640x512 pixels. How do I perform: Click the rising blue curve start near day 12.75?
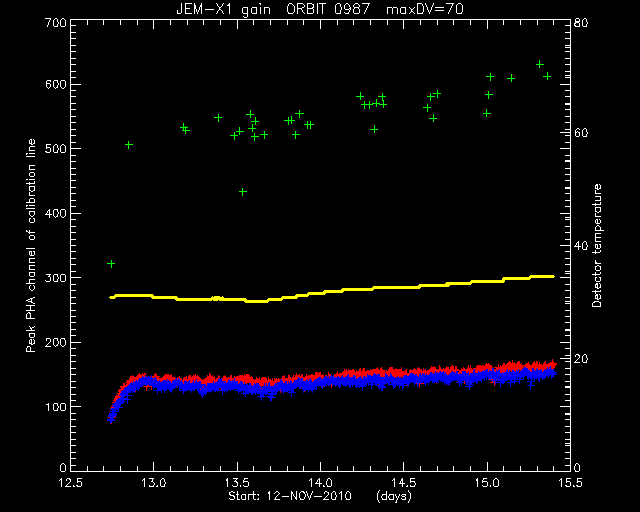tap(111, 416)
